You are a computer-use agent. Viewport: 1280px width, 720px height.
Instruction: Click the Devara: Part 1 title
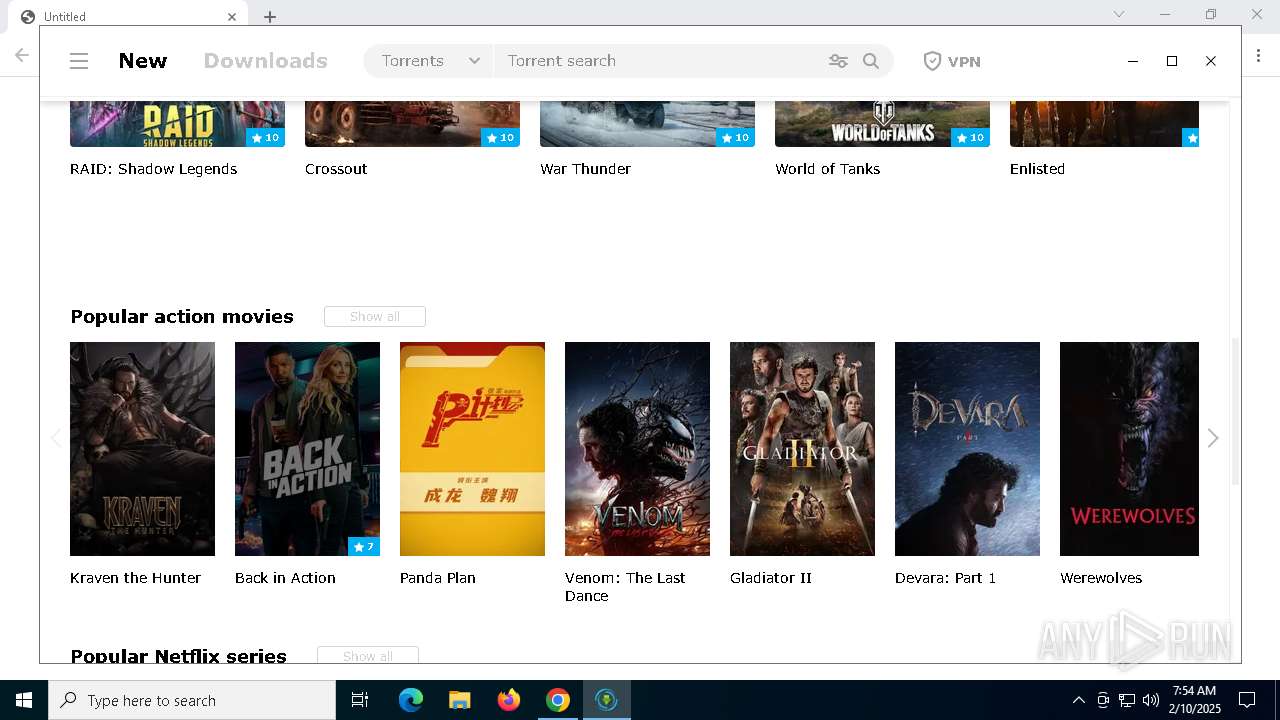pyautogui.click(x=945, y=578)
